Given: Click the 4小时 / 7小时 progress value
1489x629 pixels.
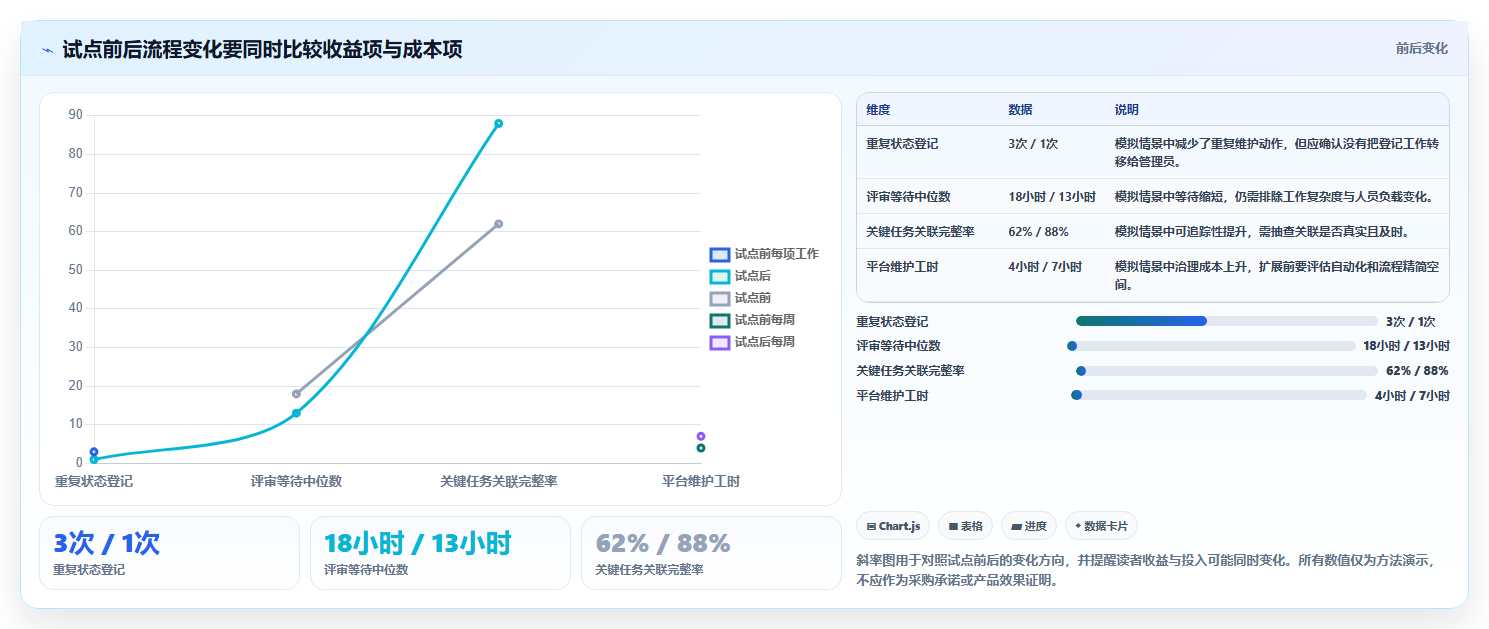Looking at the screenshot, I should tap(1412, 396).
